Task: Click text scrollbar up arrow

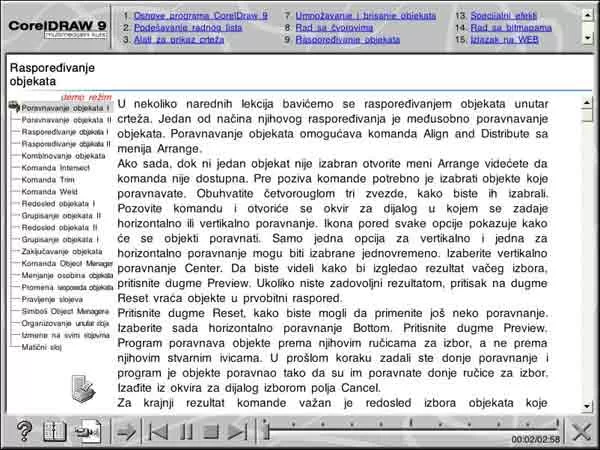Action: pos(587,102)
